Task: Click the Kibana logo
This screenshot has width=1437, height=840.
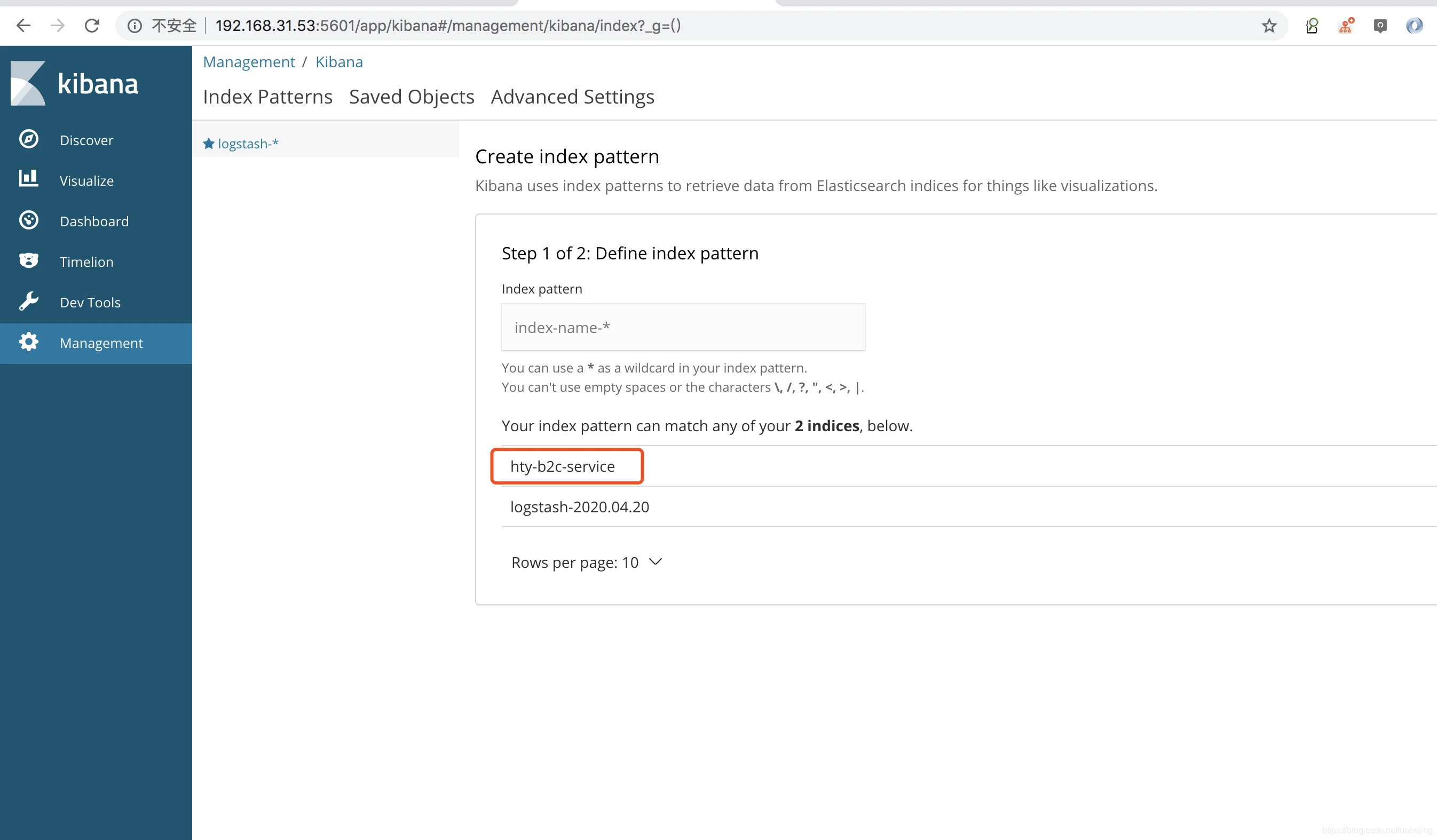Action: [74, 83]
